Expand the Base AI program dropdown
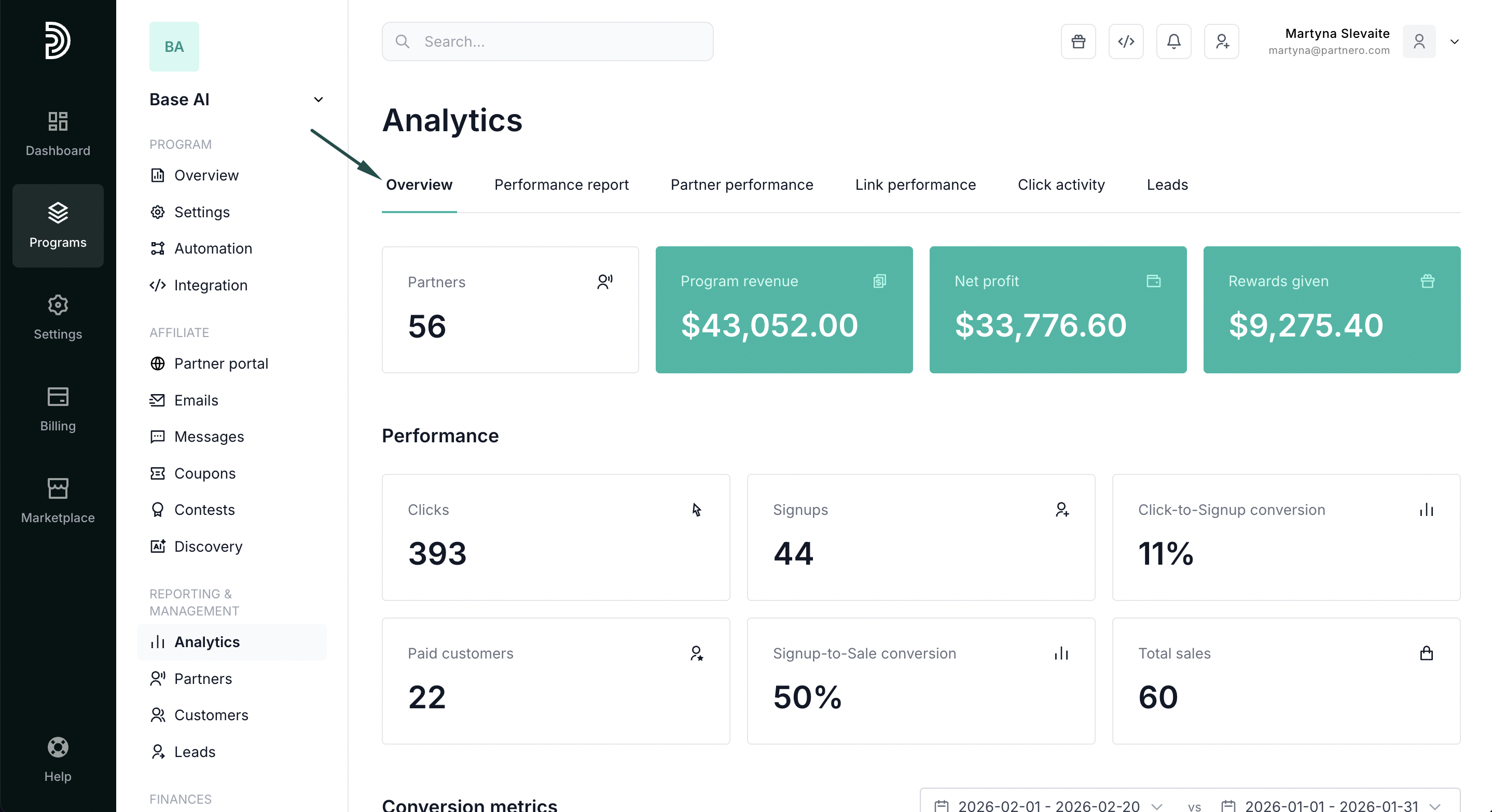 click(x=318, y=100)
